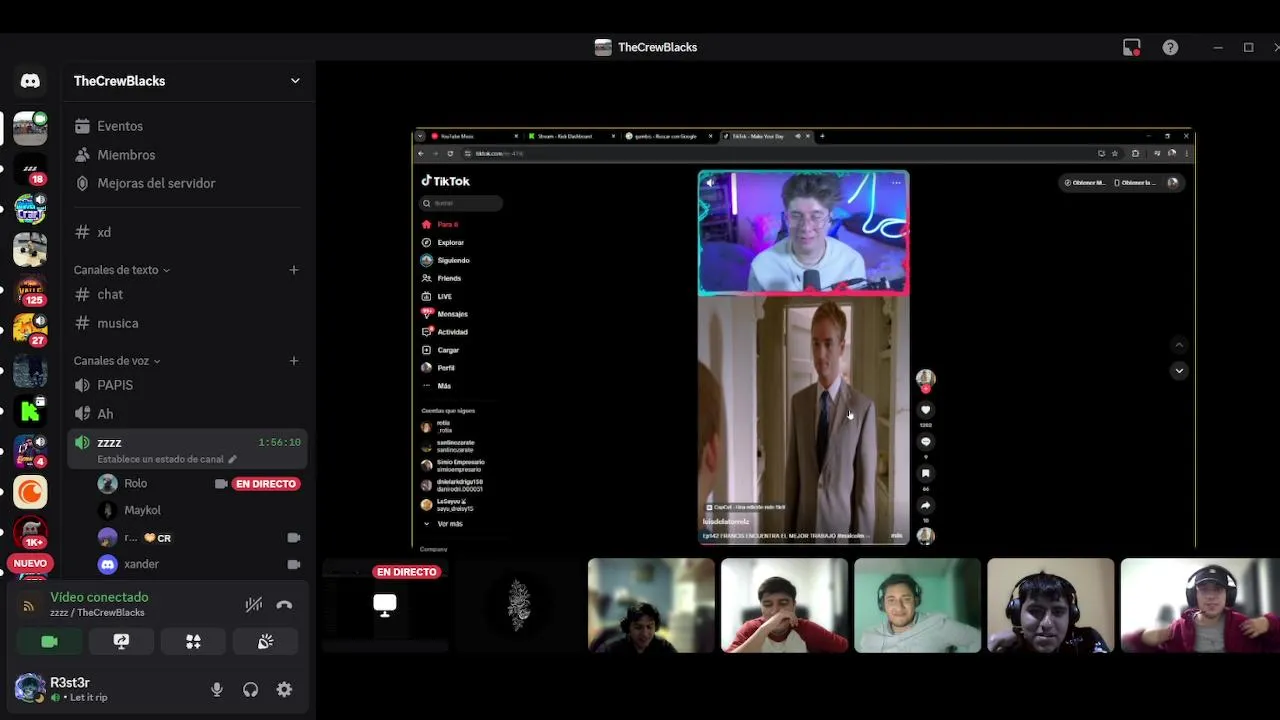Open user settings gear
Screen dimensions: 1280x720
tap(284, 689)
